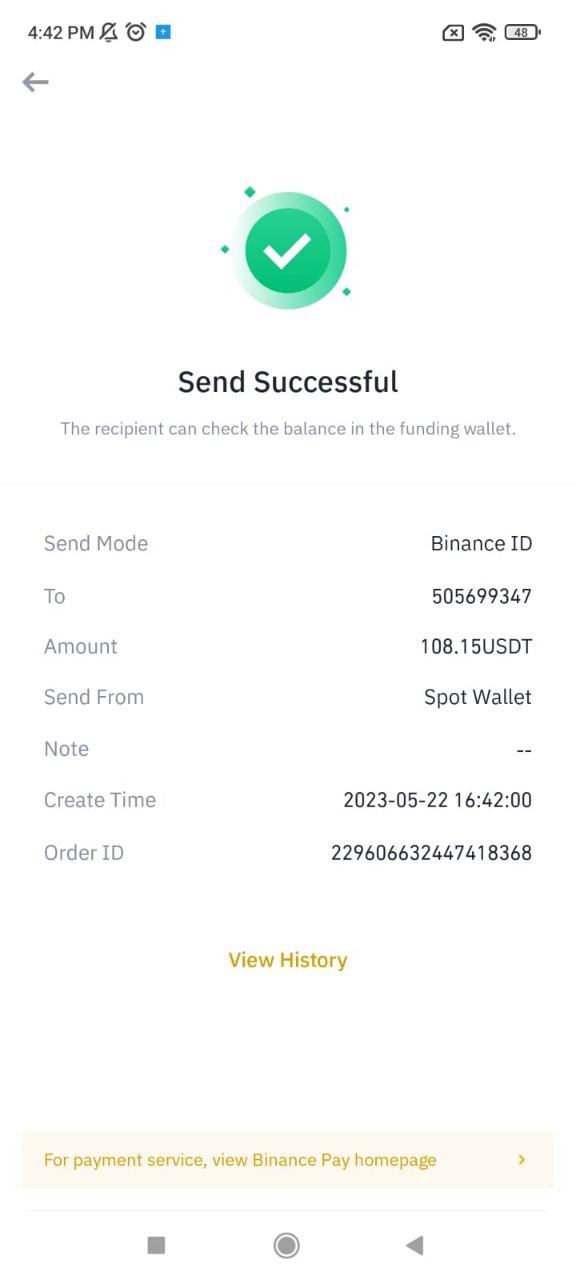The image size is (576, 1280).
Task: Open chevron on Binance Pay banner
Action: click(522, 1160)
